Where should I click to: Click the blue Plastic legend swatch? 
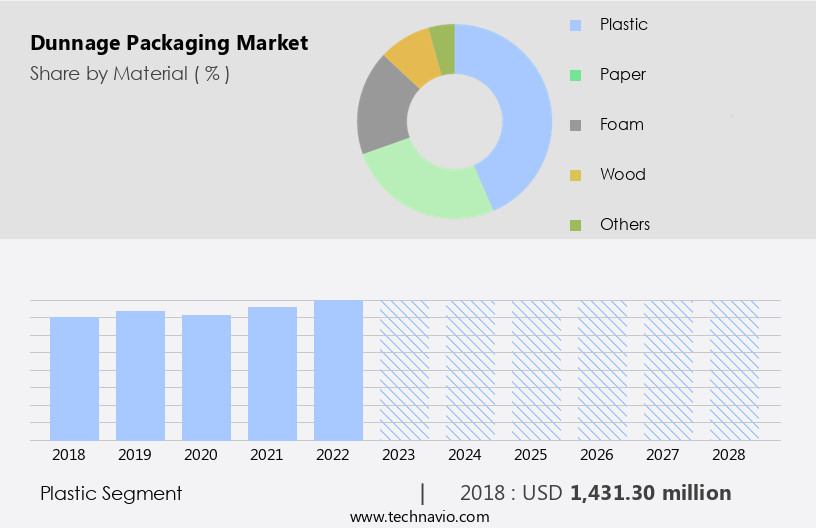point(575,25)
